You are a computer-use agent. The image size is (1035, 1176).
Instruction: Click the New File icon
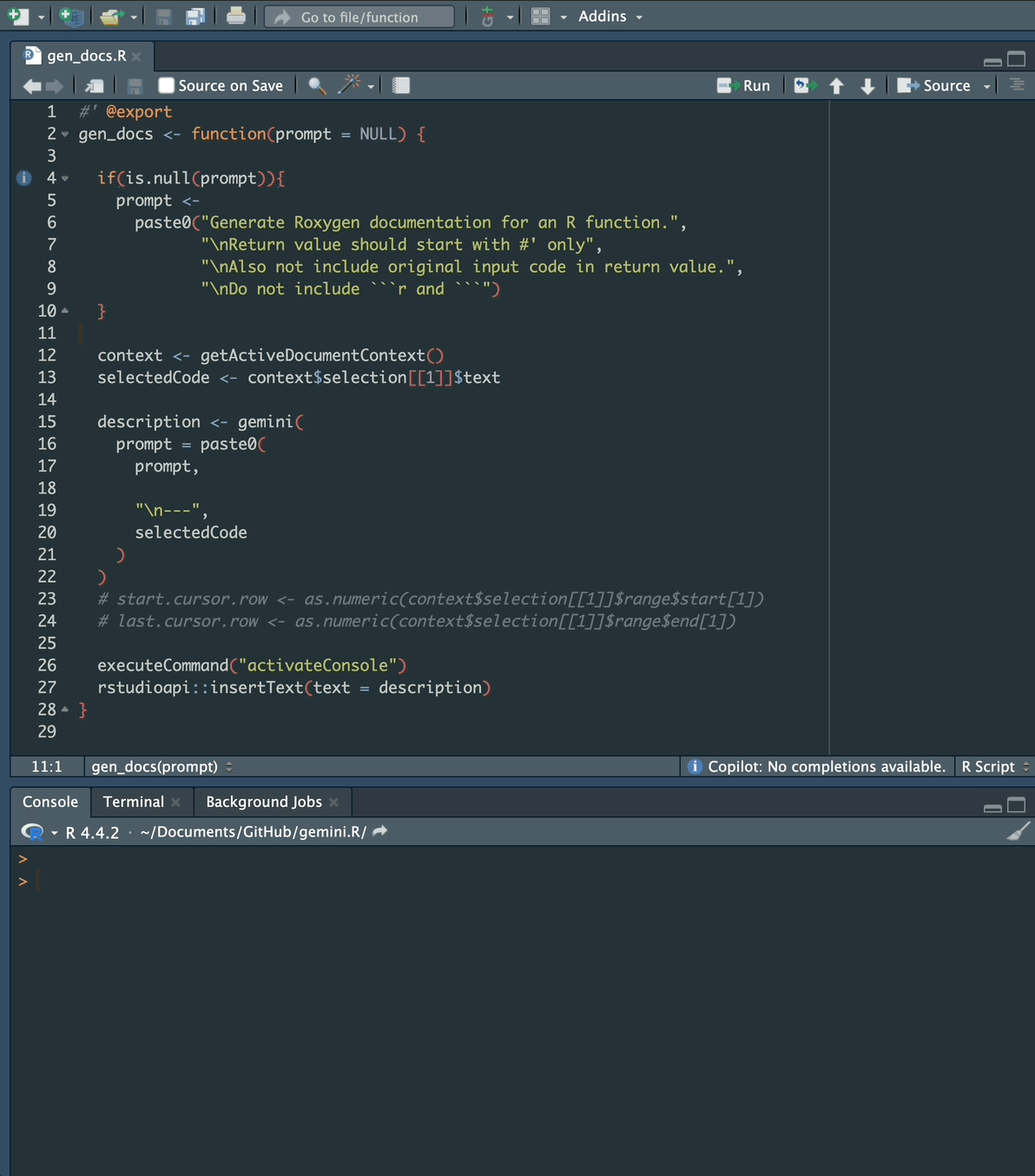click(19, 17)
